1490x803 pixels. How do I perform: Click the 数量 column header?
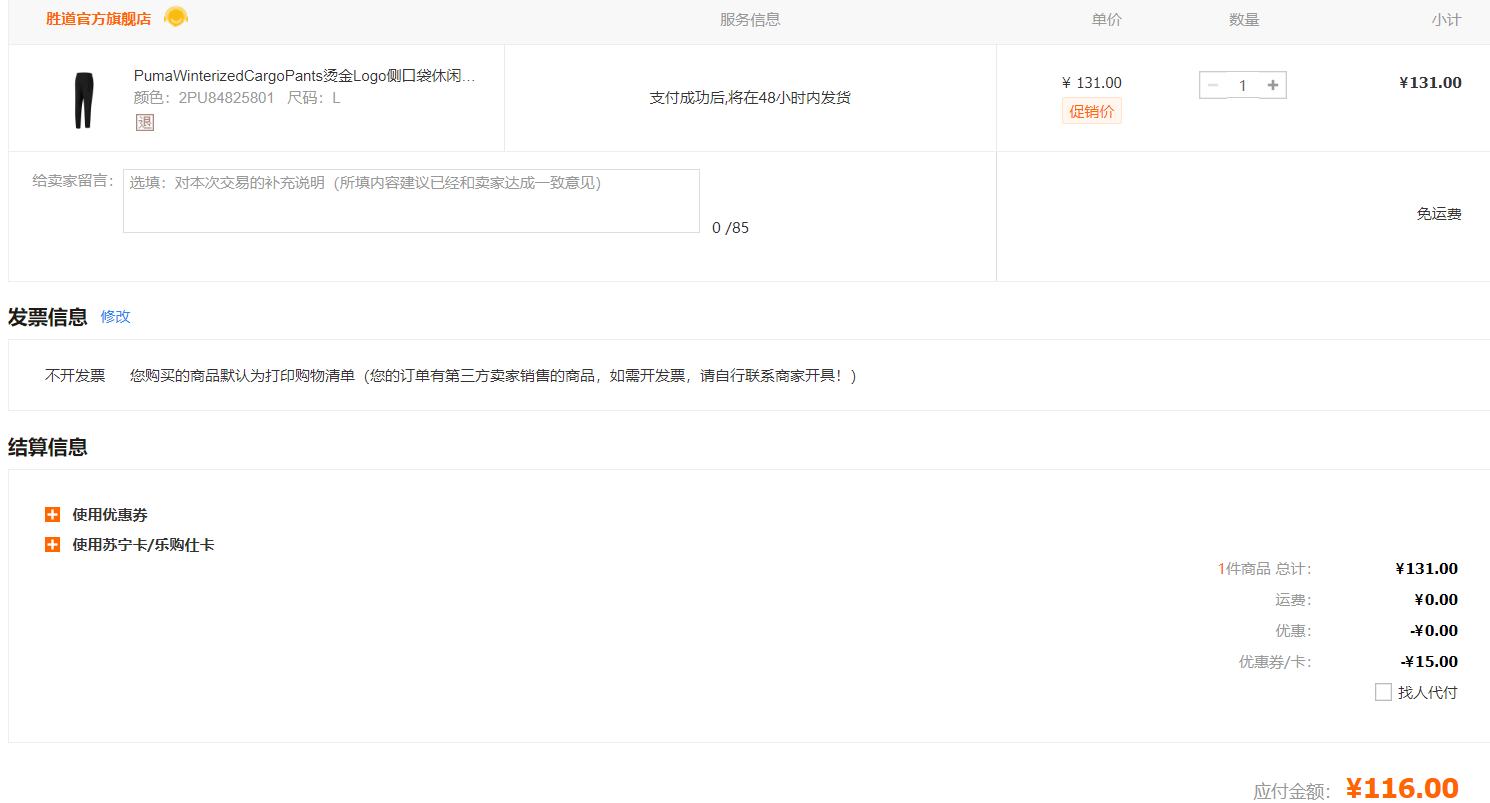coord(1244,19)
